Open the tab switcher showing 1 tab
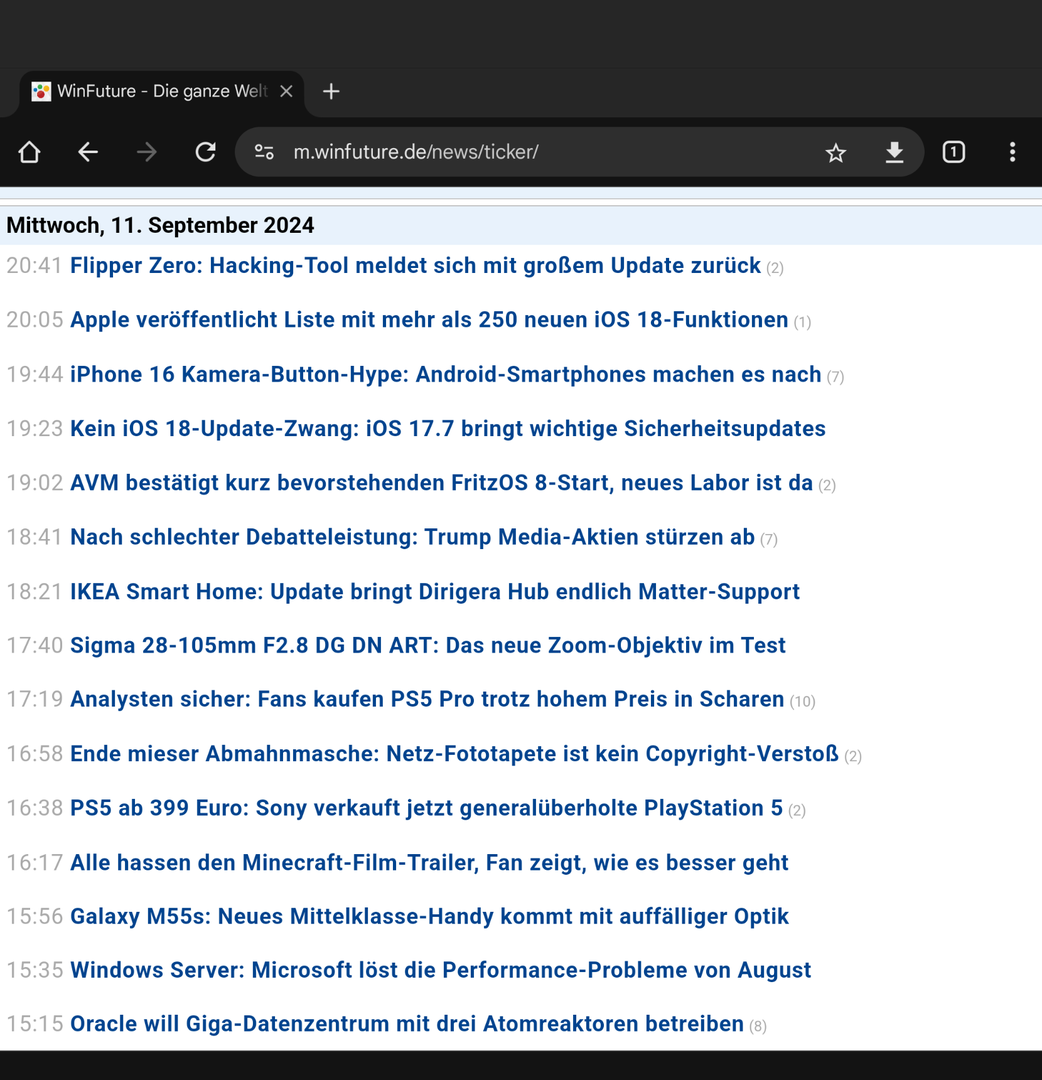Image resolution: width=1042 pixels, height=1080 pixels. (953, 152)
